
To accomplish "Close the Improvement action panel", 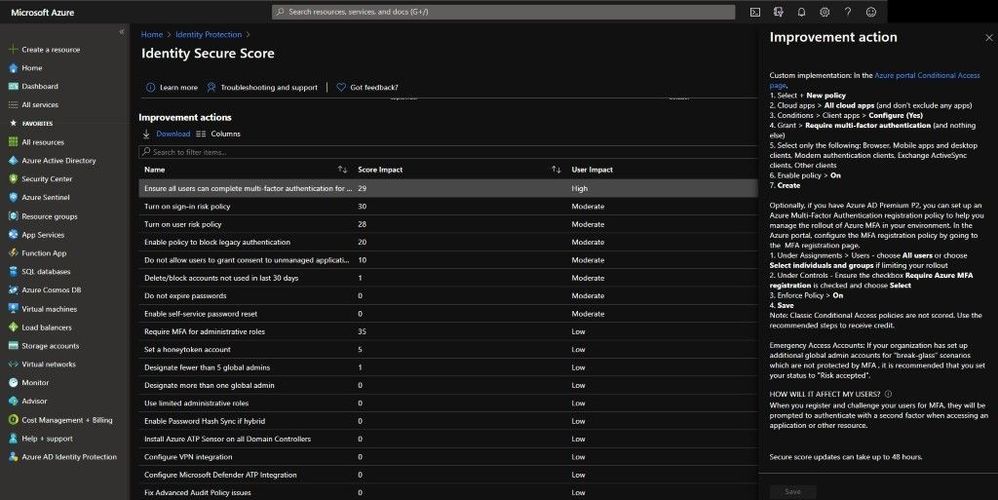I will [988, 38].
